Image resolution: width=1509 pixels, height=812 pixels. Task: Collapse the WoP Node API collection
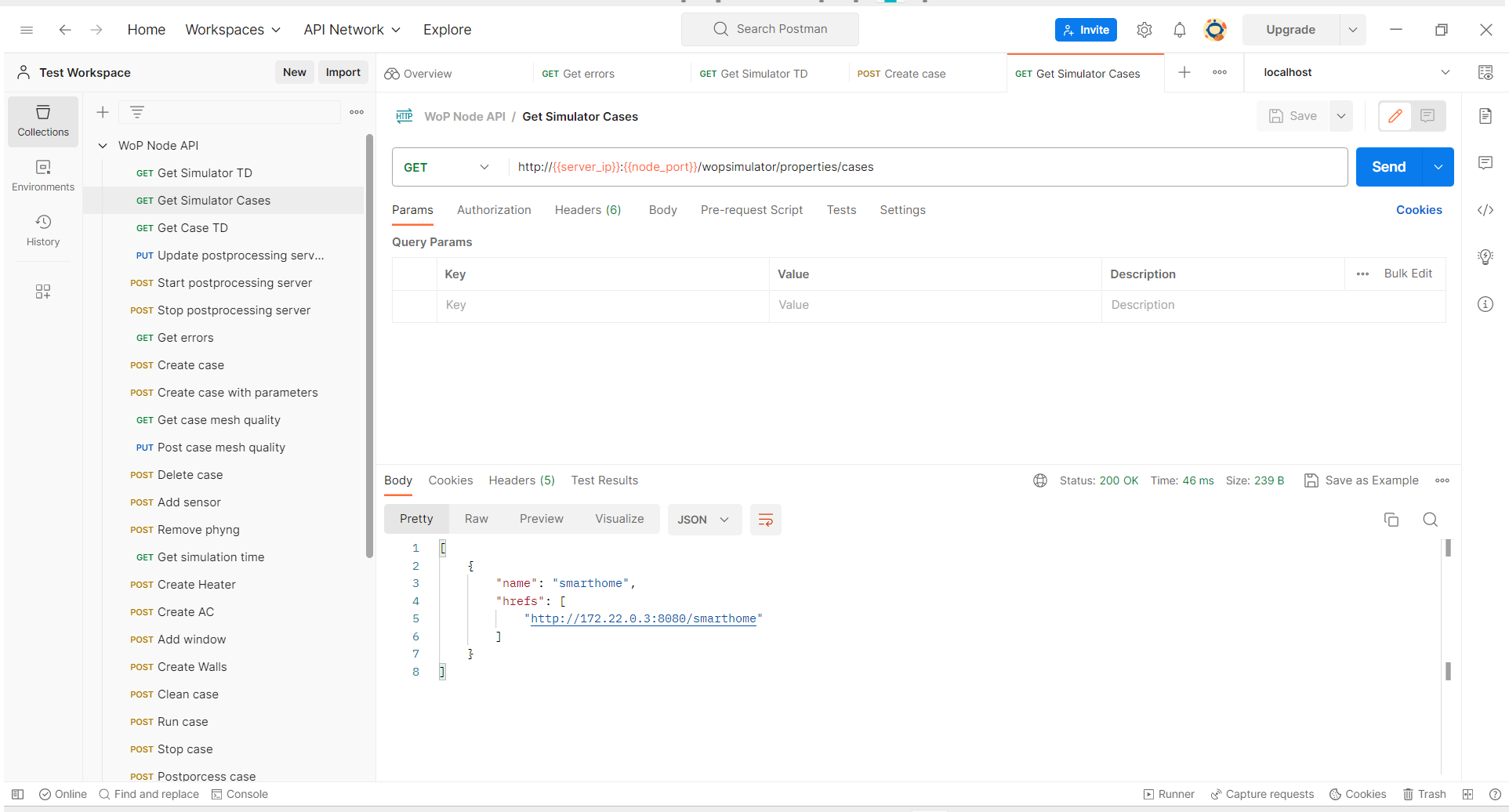103,146
